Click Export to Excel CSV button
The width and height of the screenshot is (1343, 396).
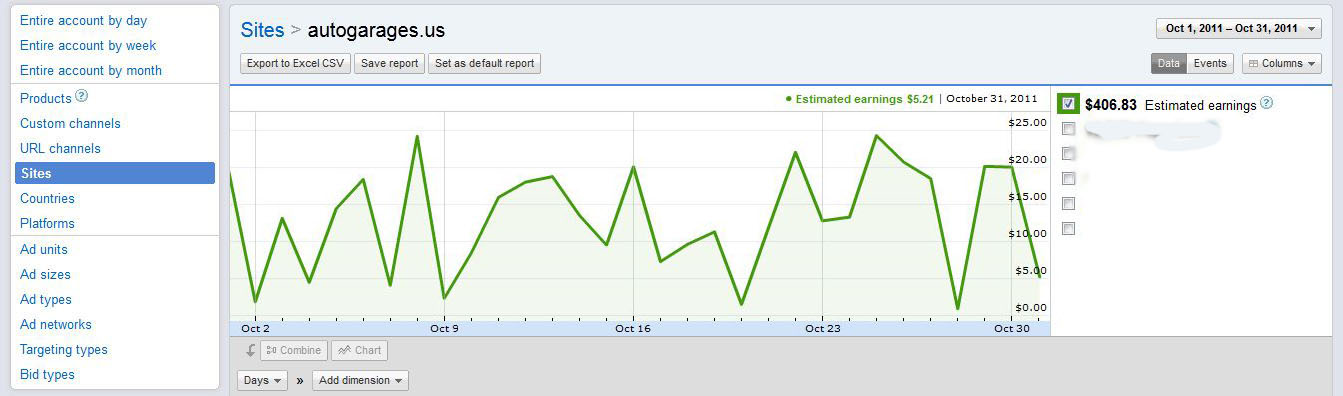(295, 63)
